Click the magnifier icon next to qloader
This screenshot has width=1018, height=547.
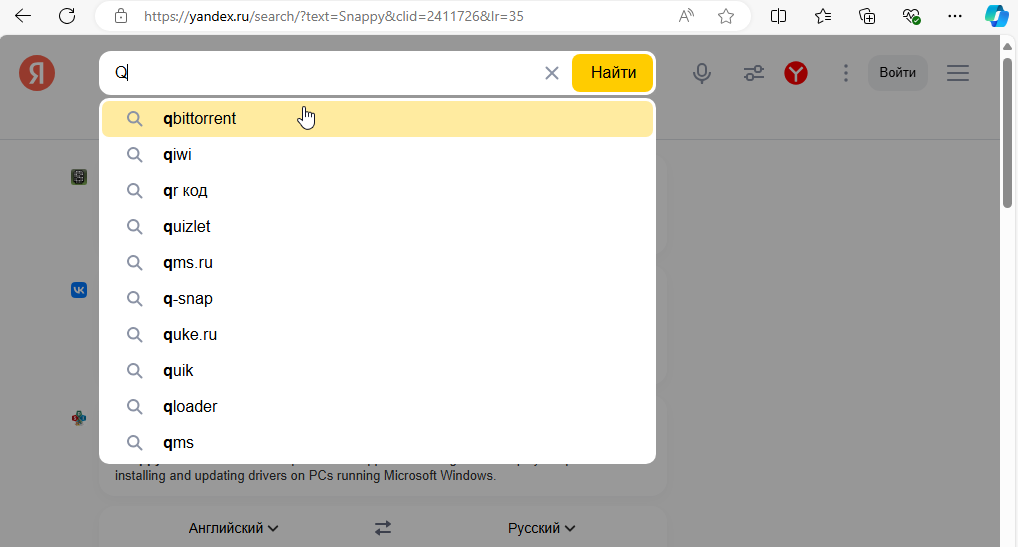(x=134, y=406)
